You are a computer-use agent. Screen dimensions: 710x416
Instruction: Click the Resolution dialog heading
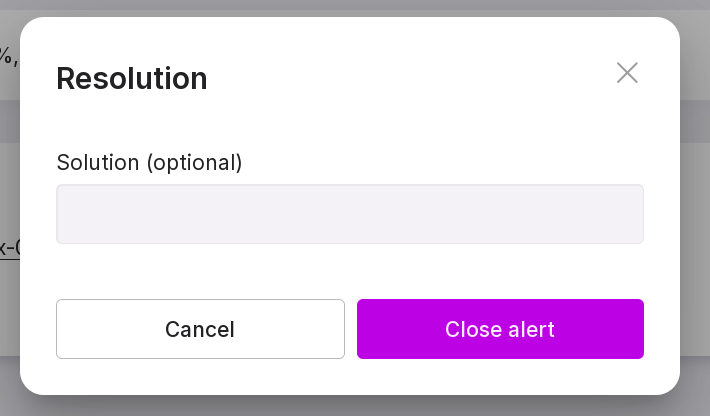pyautogui.click(x=132, y=78)
